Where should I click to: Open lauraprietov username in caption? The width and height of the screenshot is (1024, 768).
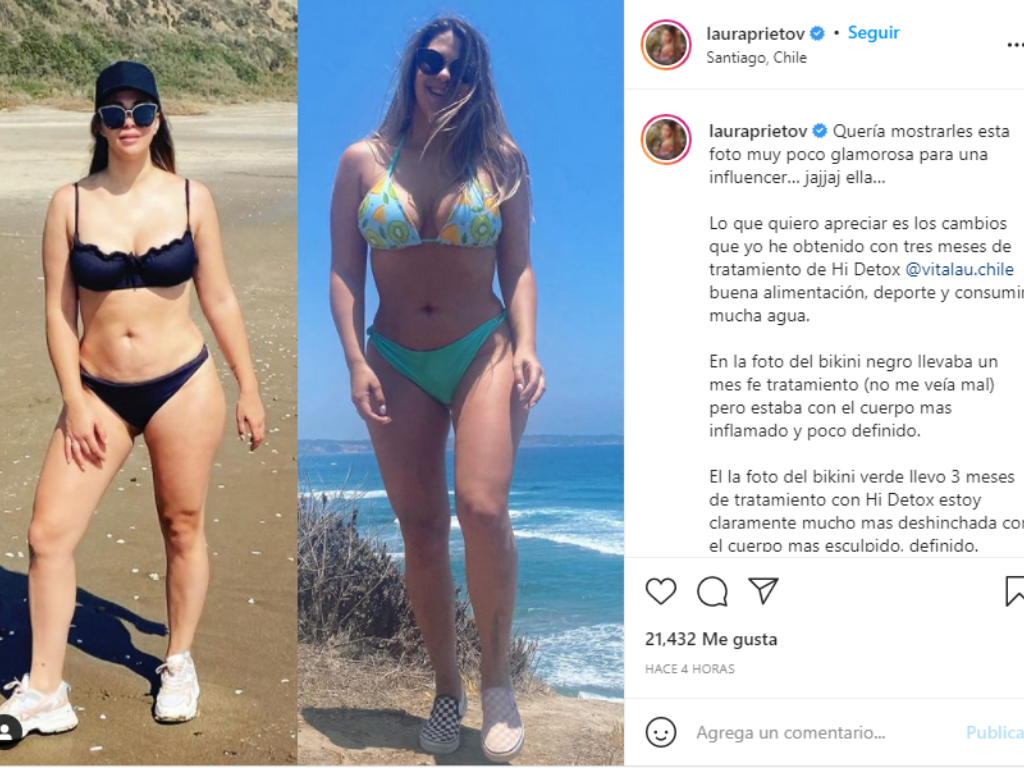tap(758, 131)
